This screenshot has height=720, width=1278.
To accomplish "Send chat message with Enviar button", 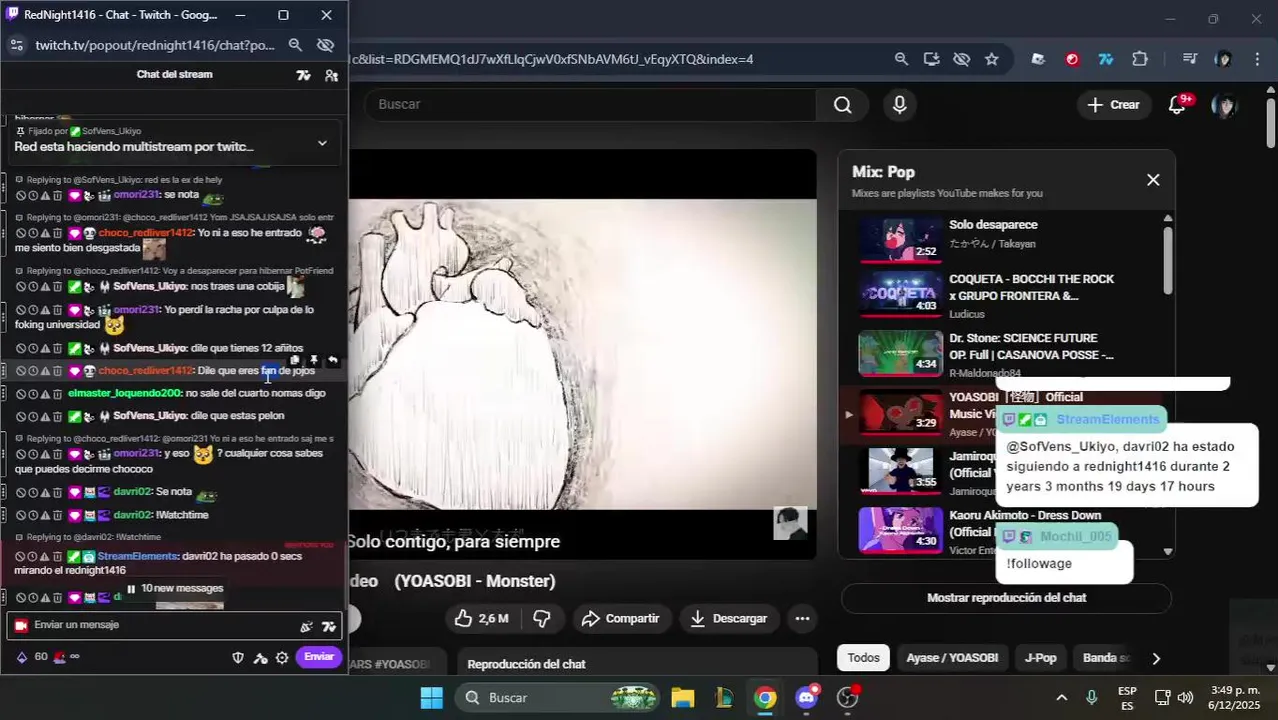I will (319, 657).
